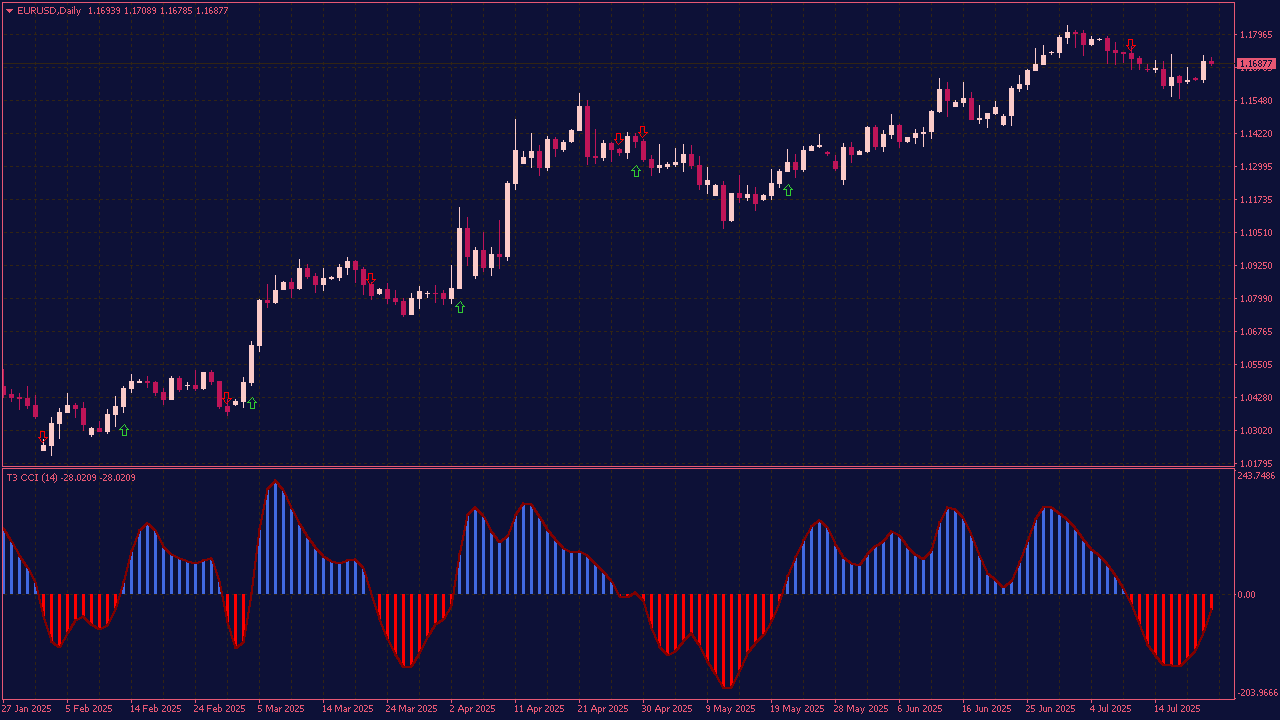Select the T3 CCI (14) indicator label
This screenshot has width=1280, height=720.
point(71,478)
